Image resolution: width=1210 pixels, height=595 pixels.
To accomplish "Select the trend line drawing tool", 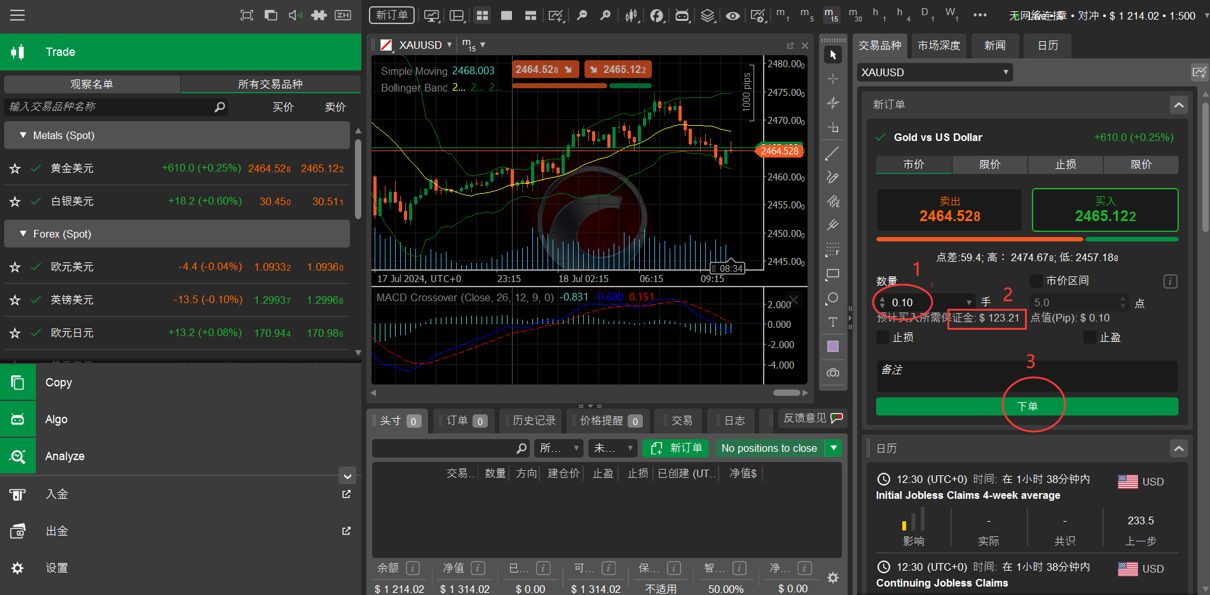I will tap(833, 153).
